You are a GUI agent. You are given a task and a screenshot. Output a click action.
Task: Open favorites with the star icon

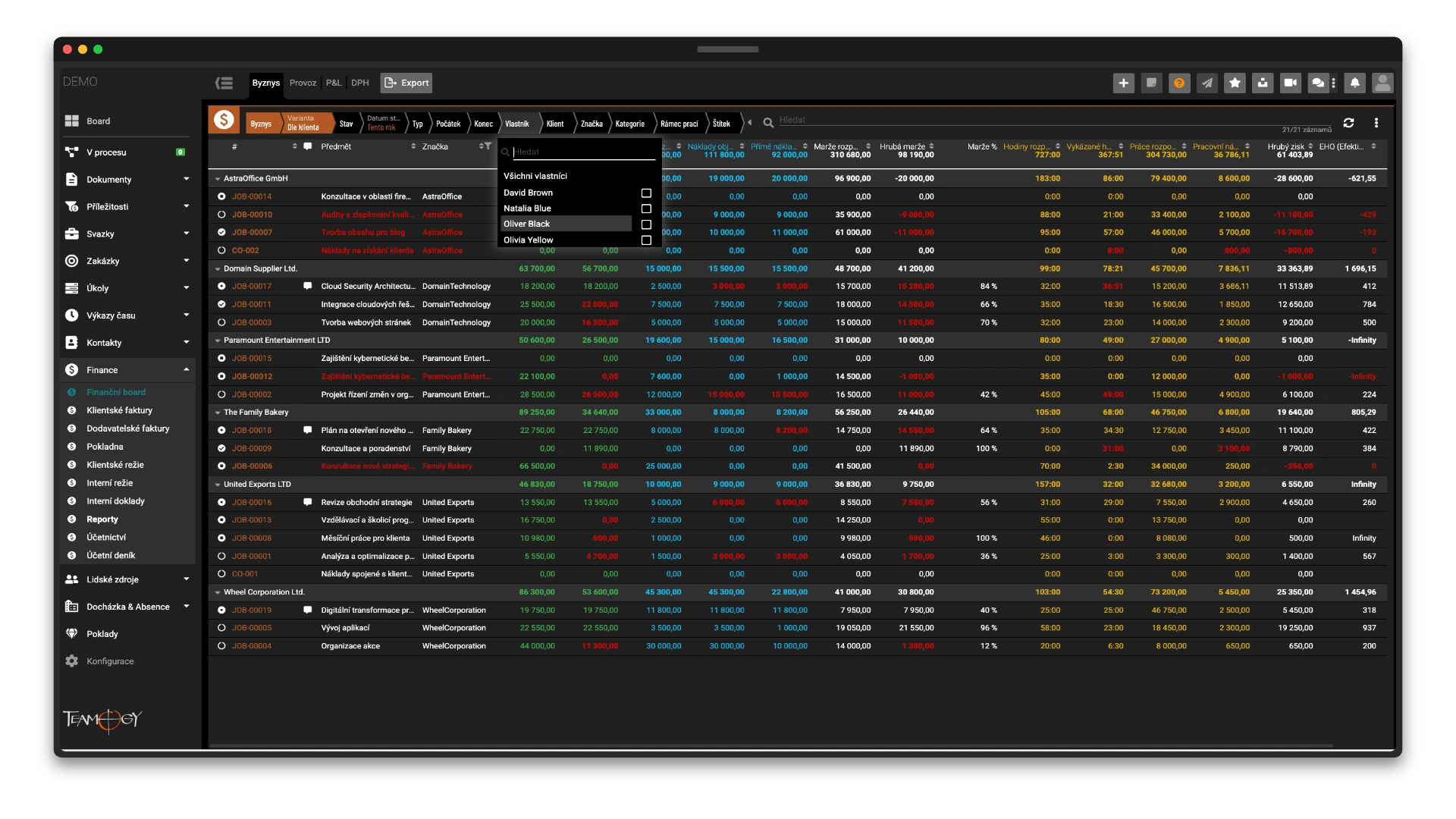[x=1235, y=83]
